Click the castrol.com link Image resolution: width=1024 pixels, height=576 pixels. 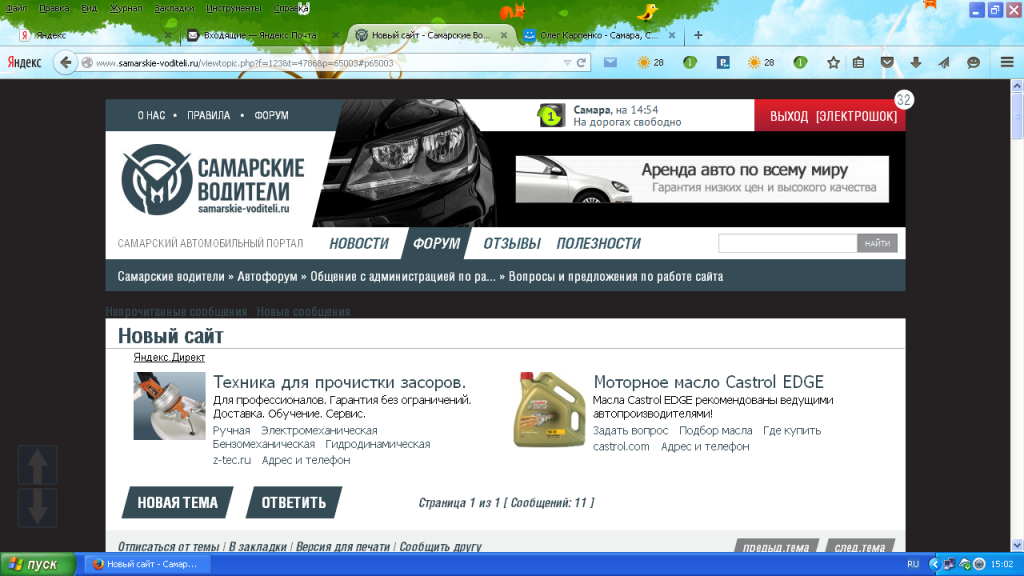621,447
